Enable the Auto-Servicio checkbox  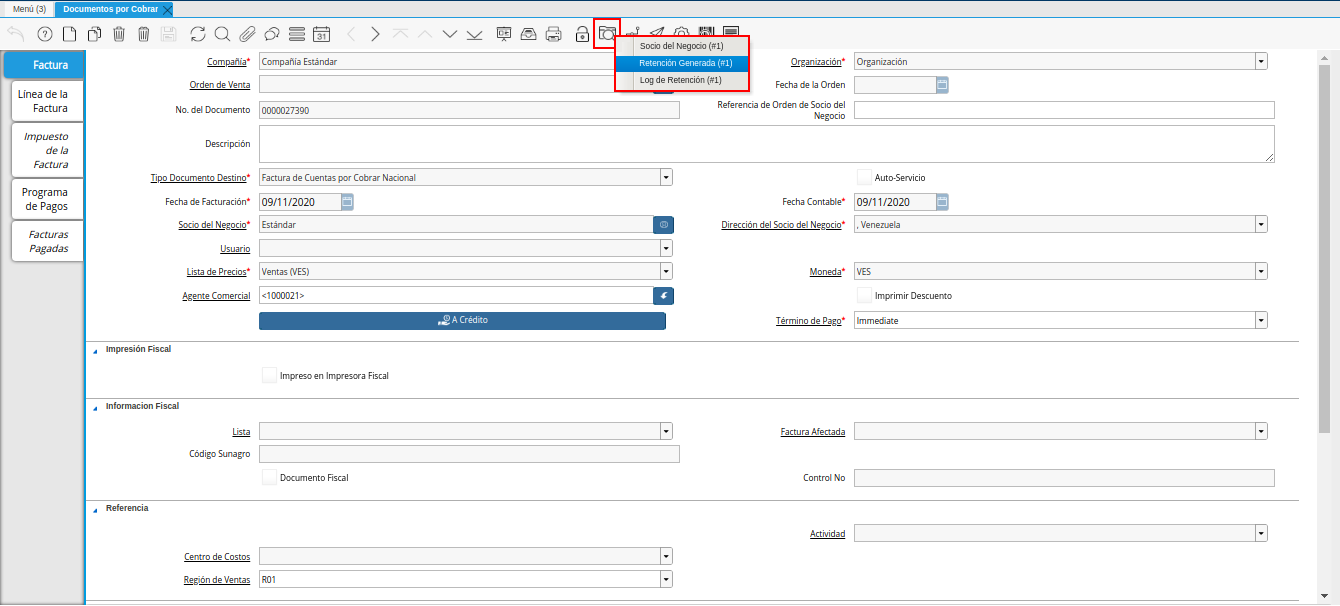click(865, 177)
